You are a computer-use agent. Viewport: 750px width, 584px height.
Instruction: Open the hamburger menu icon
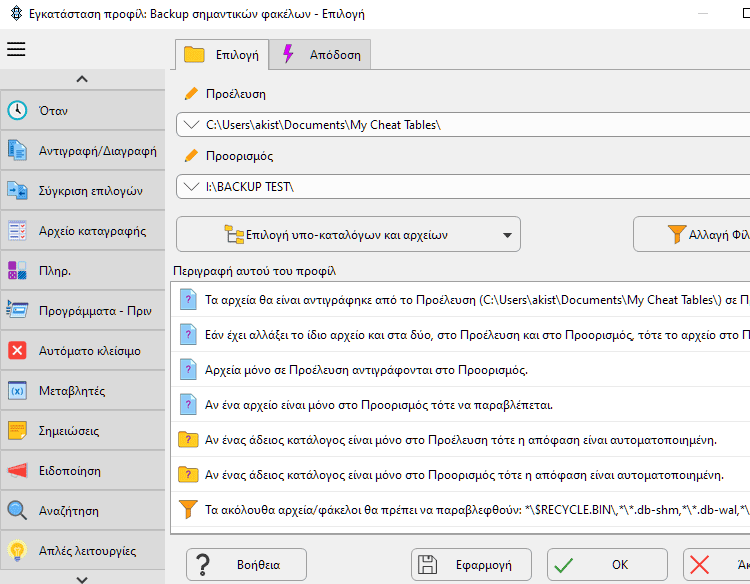tap(16, 49)
